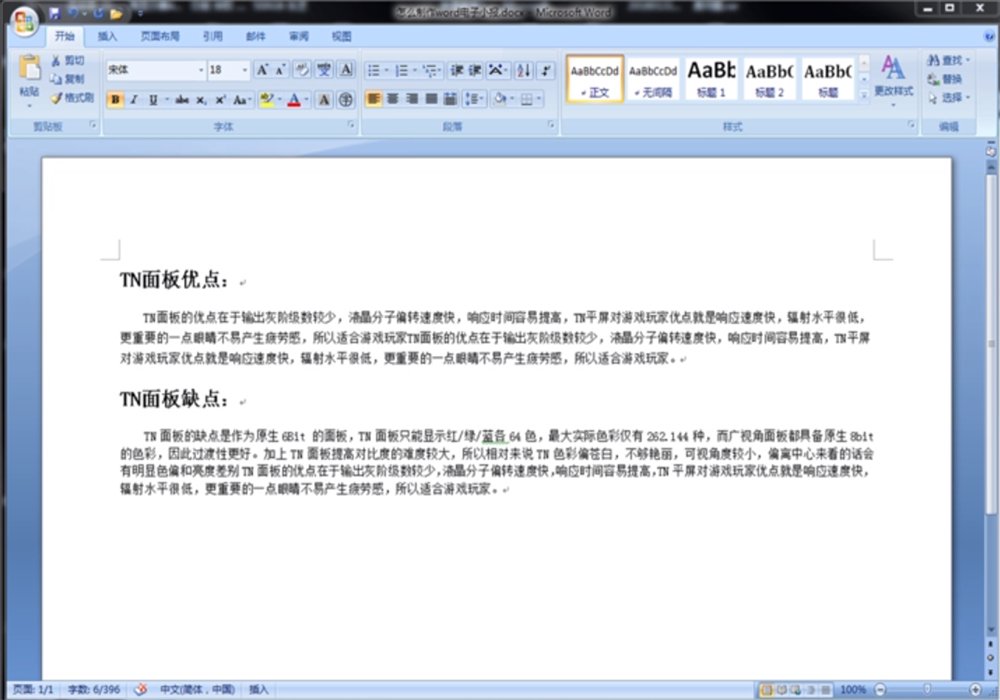The image size is (1000, 700).
Task: Toggle bold formatting
Action: [114, 100]
